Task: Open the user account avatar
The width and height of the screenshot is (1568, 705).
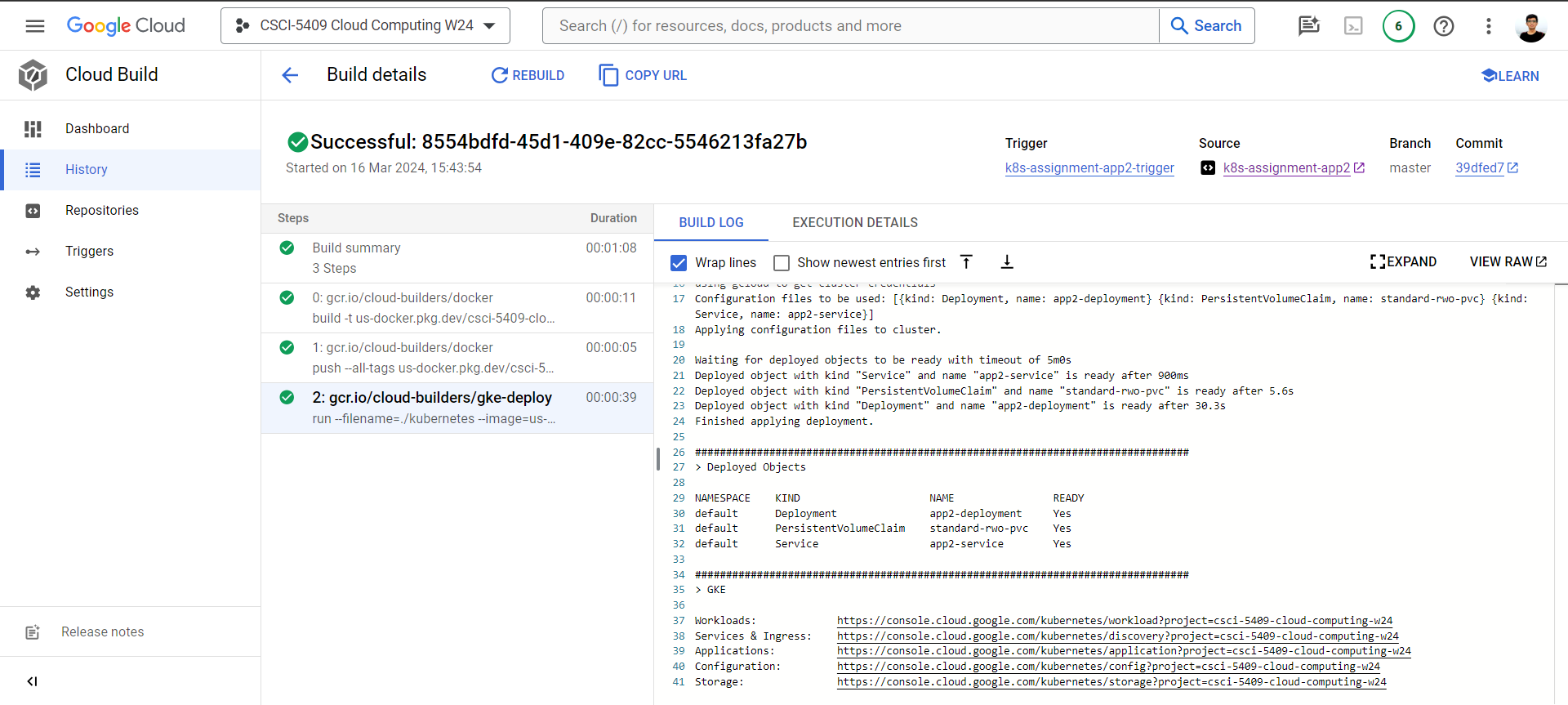Action: pos(1531,26)
